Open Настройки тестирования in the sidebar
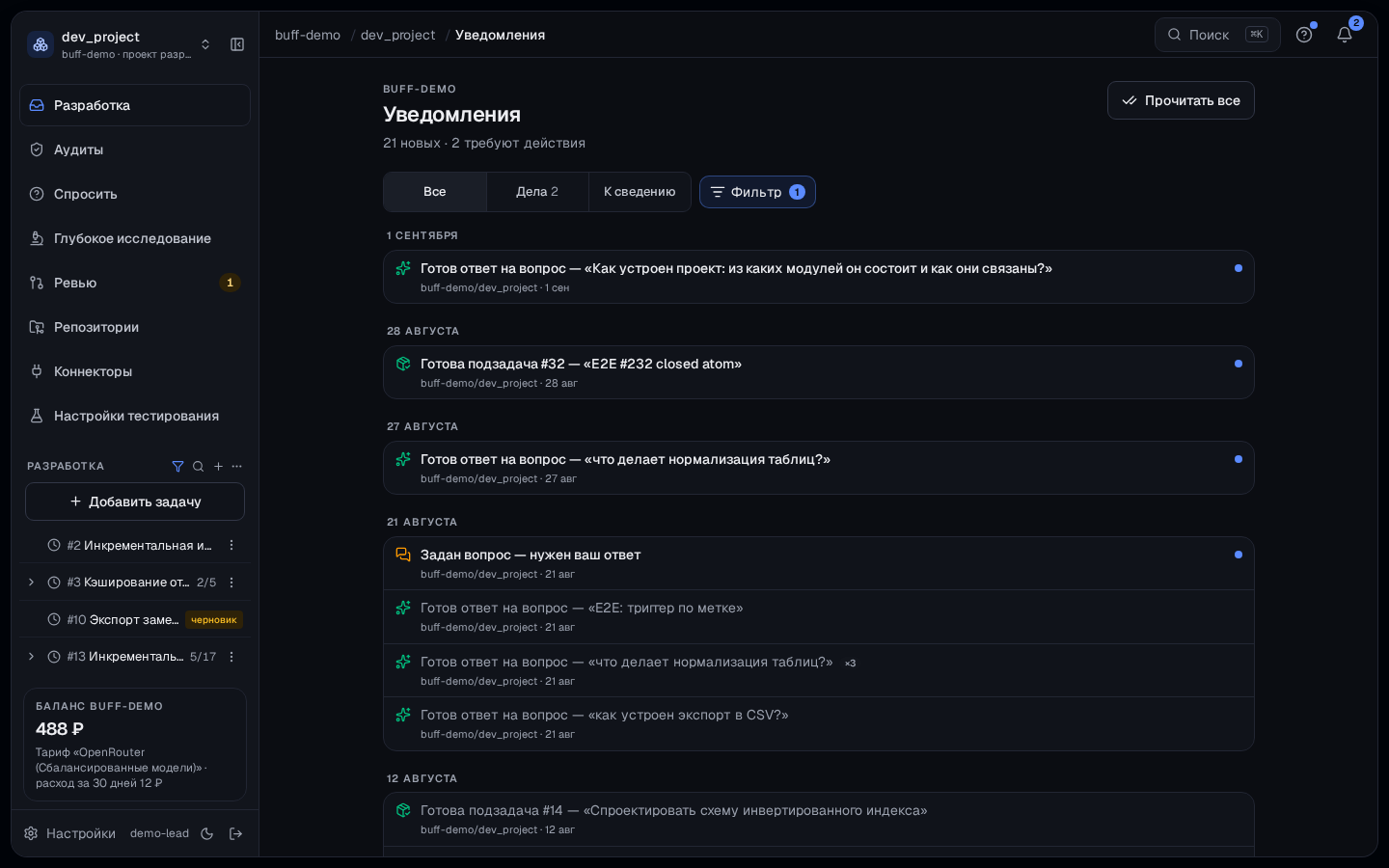This screenshot has height=868, width=1389. tap(135, 416)
